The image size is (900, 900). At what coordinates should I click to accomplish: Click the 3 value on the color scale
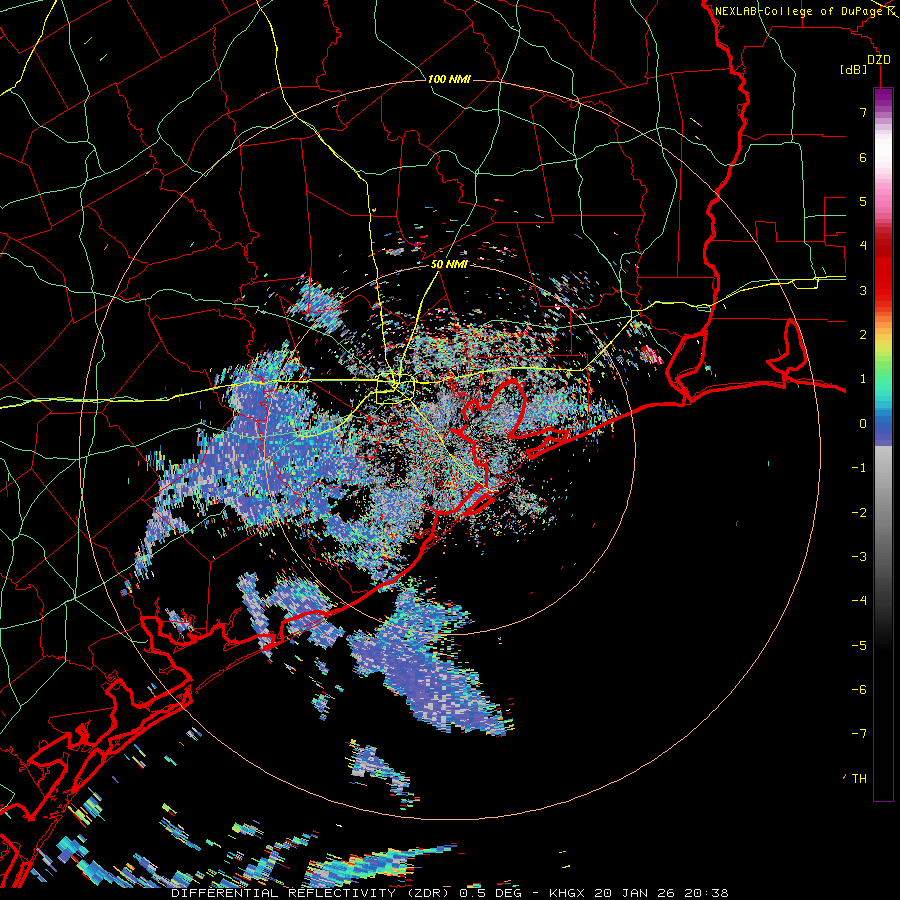863,290
